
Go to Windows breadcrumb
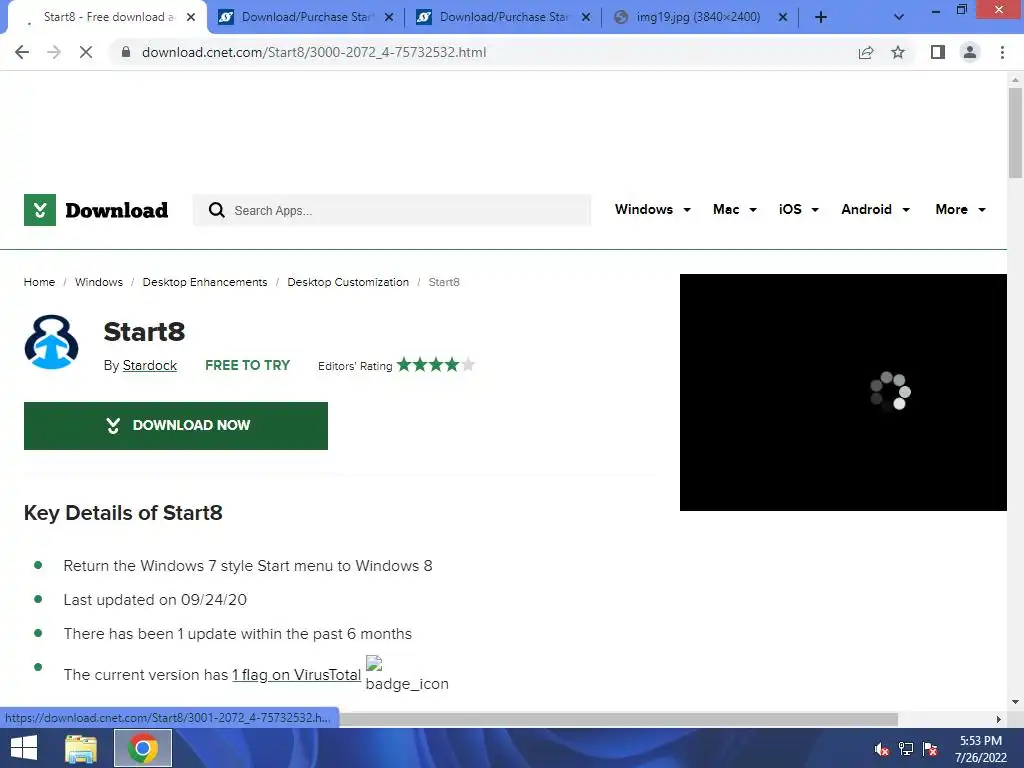(99, 282)
